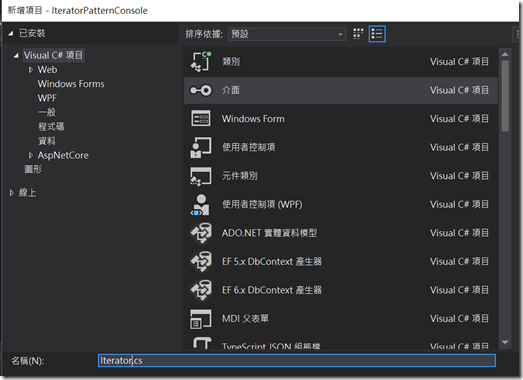
Task: Select Windows Forms category
Action: click(71, 84)
